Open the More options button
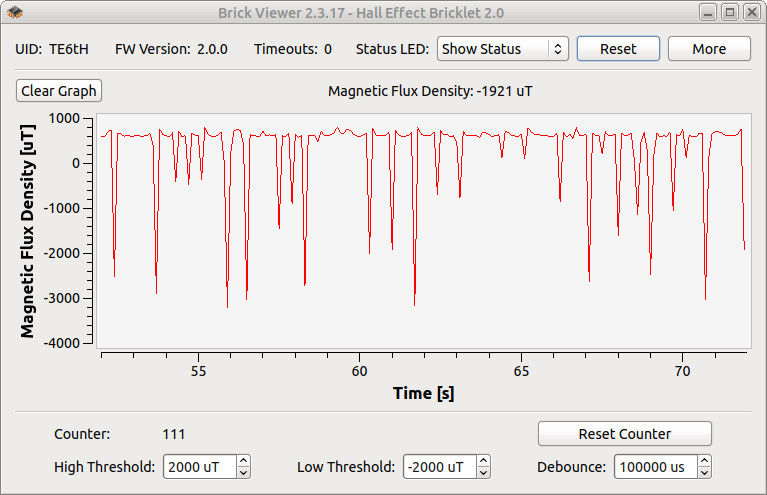 click(x=709, y=49)
